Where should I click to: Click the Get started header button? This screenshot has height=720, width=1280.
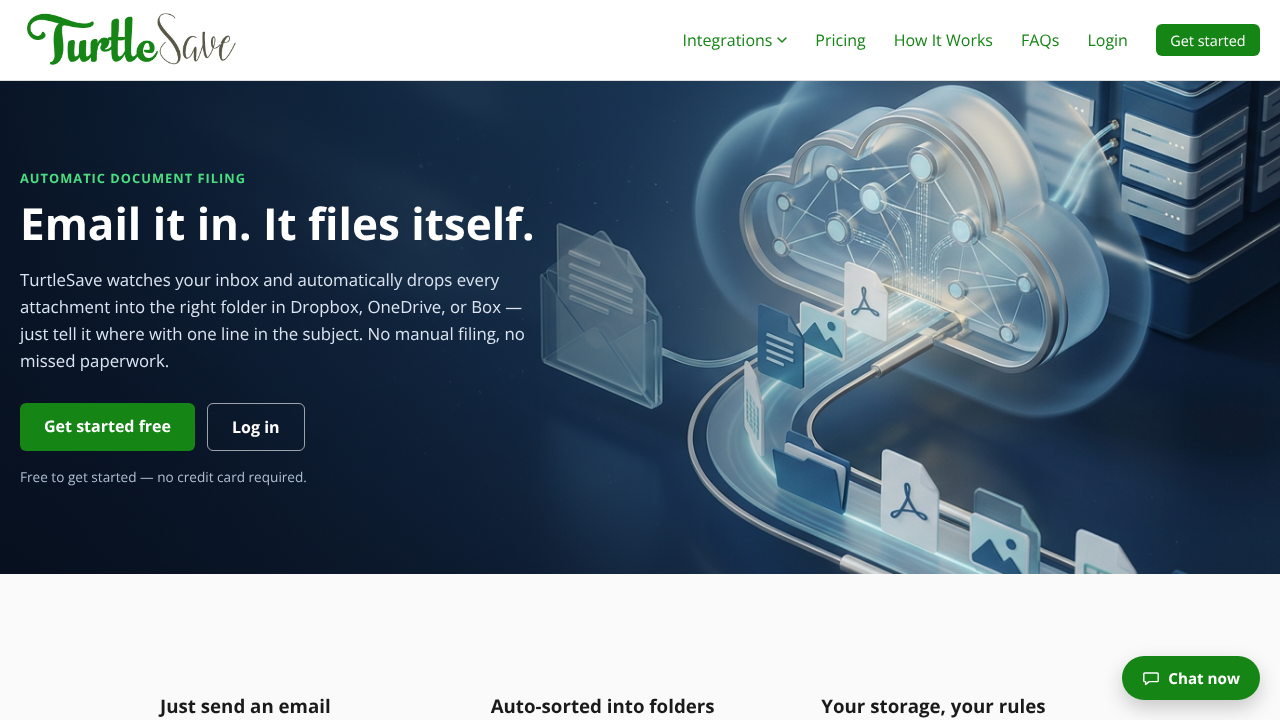[x=1208, y=40]
